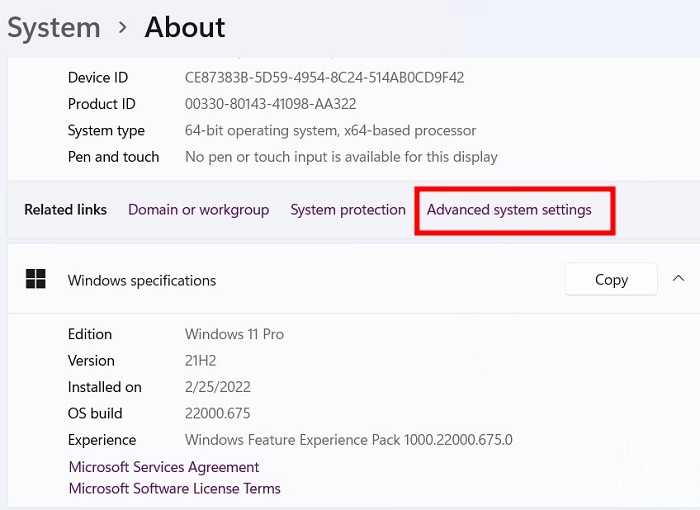Open Advanced system settings link

pos(509,209)
